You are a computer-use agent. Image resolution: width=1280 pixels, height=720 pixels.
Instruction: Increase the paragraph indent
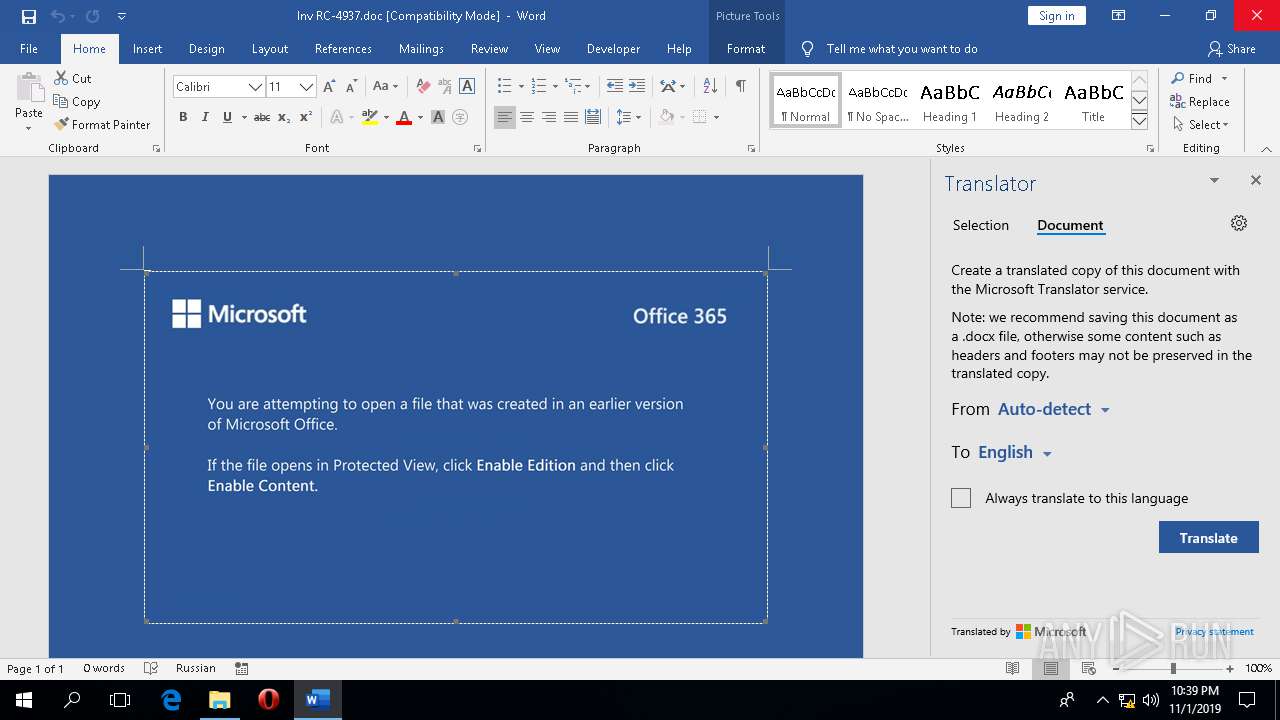coord(637,87)
